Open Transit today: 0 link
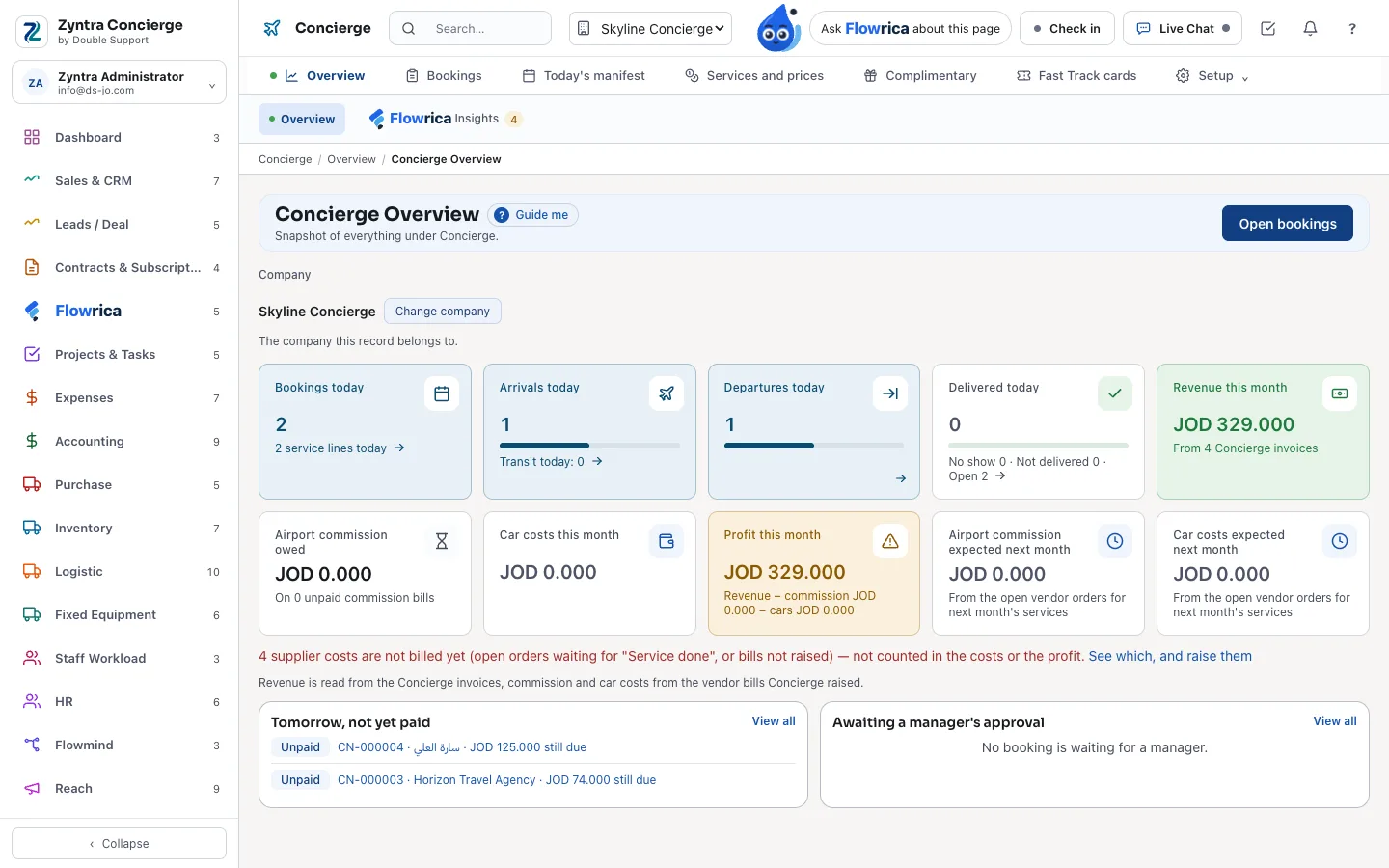The width and height of the screenshot is (1389, 868). tap(551, 462)
